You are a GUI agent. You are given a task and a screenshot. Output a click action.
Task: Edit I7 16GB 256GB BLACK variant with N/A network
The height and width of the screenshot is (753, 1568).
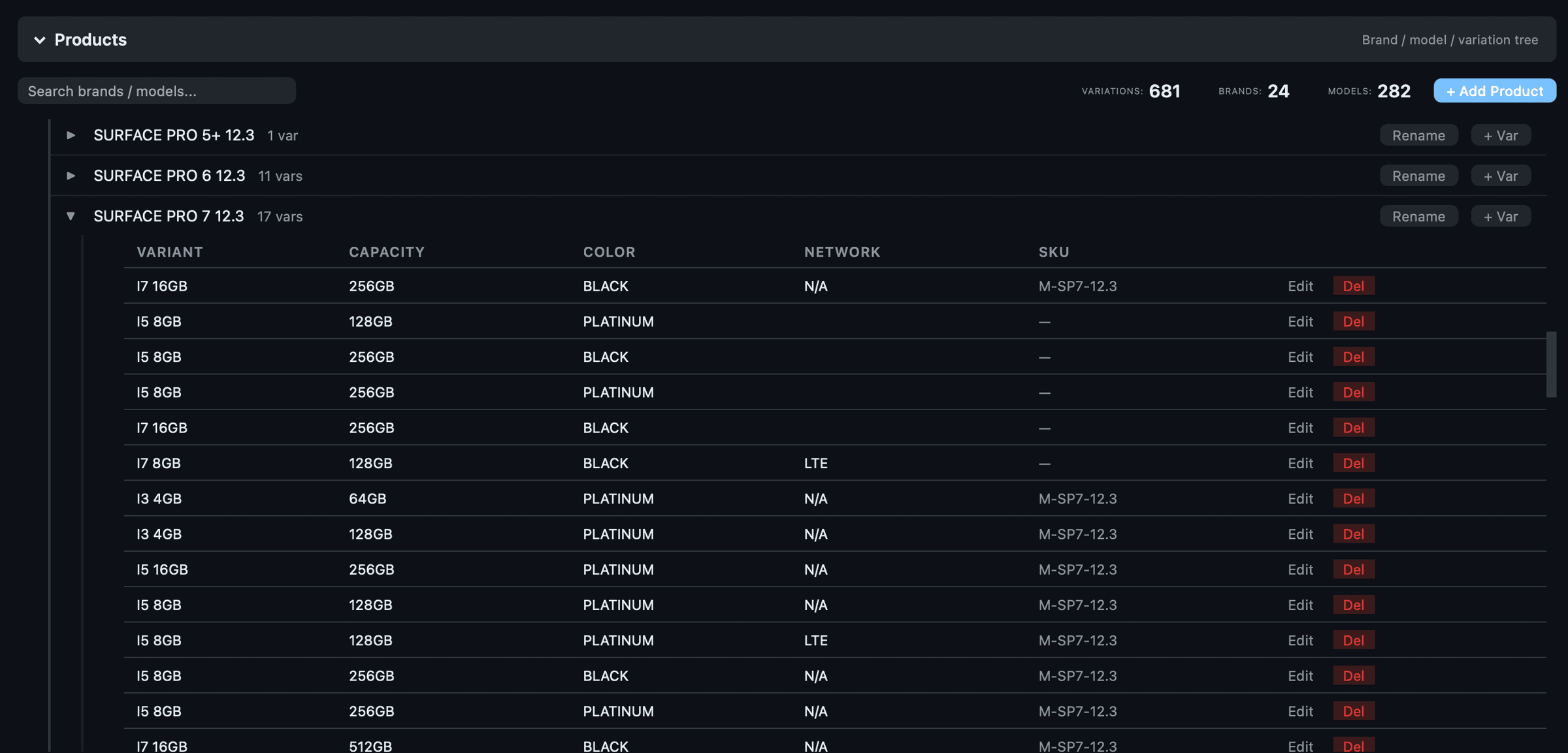coord(1300,286)
